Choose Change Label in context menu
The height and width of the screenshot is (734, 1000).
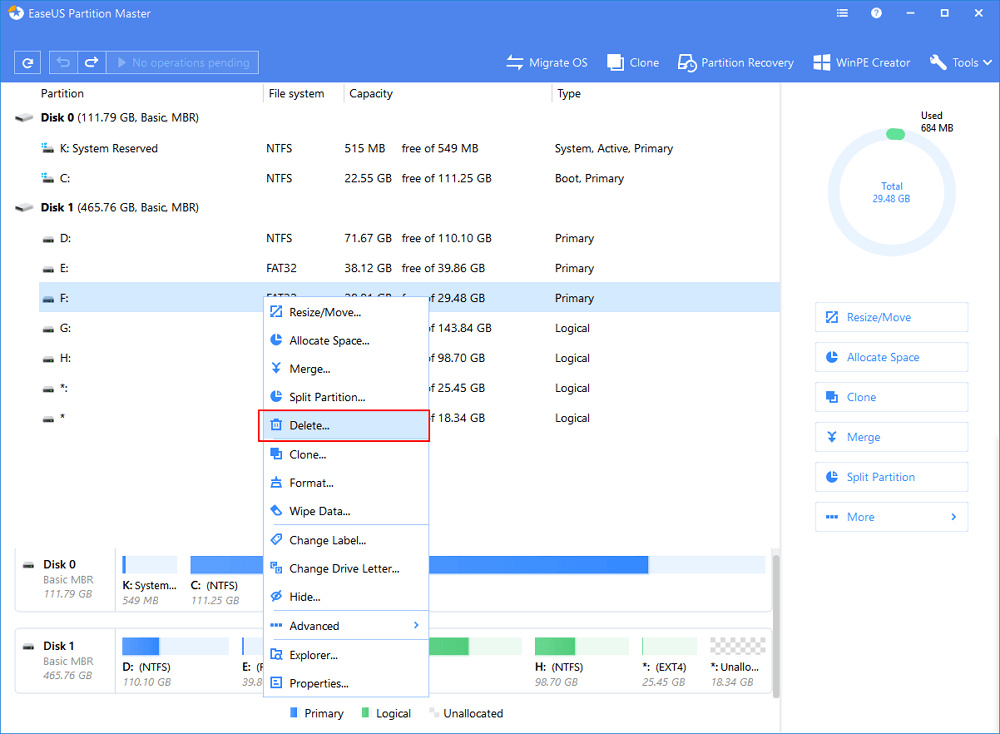[x=346, y=540]
